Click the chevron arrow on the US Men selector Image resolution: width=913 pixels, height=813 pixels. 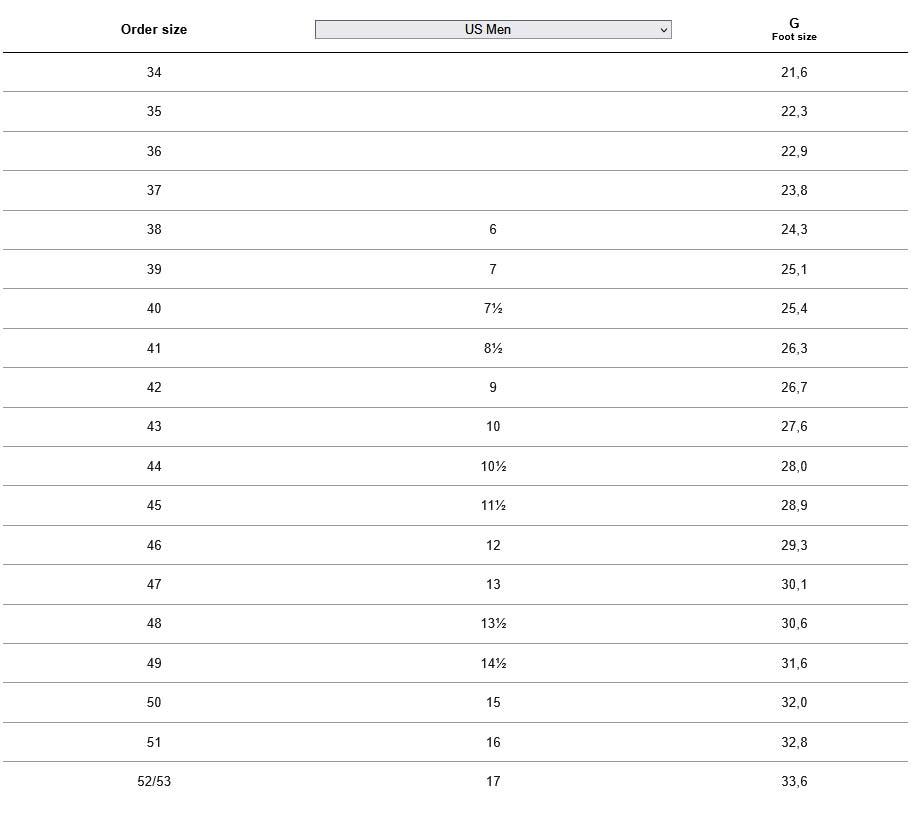[663, 30]
